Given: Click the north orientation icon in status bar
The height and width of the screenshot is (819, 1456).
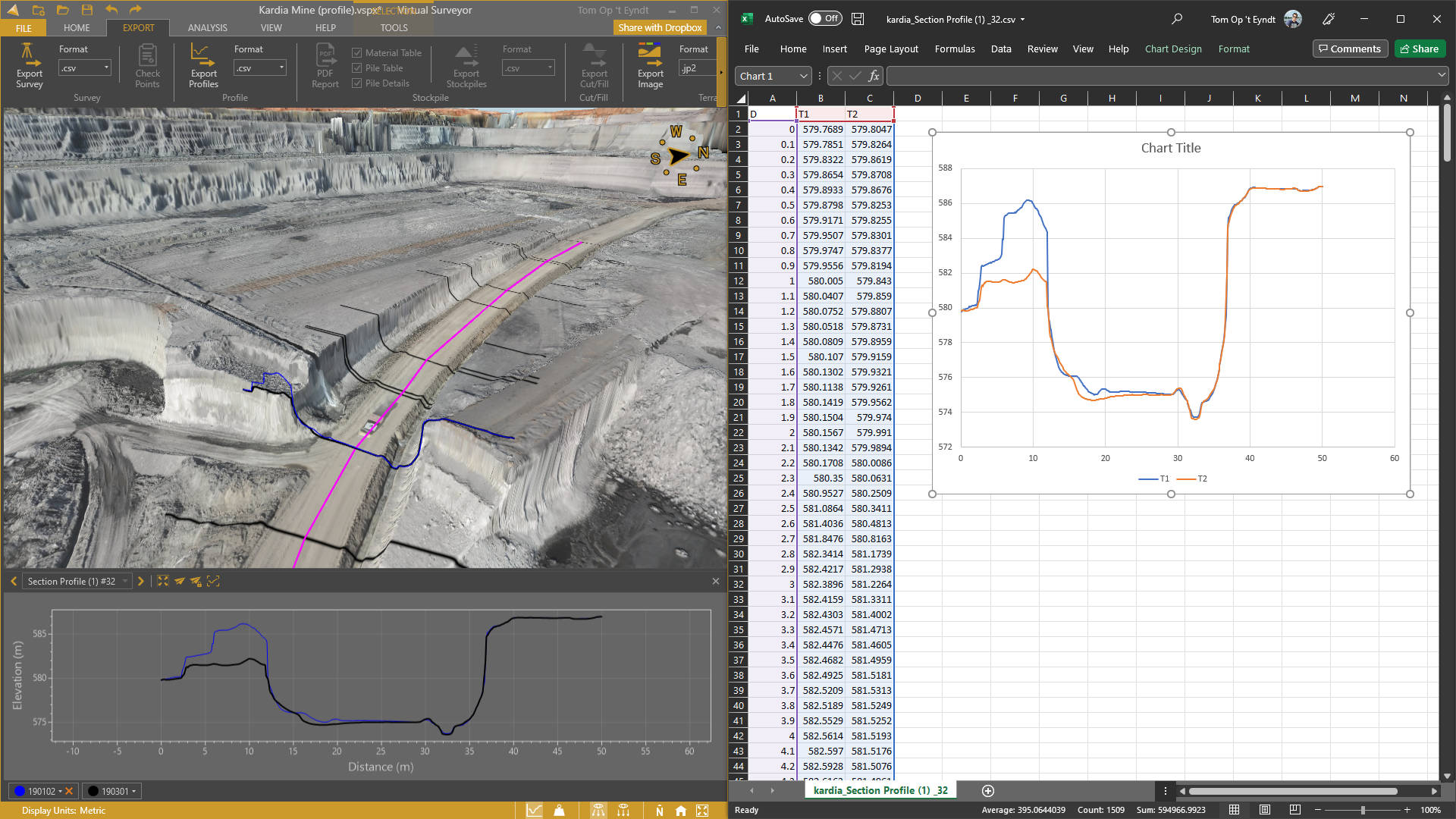Looking at the screenshot, I should click(659, 811).
